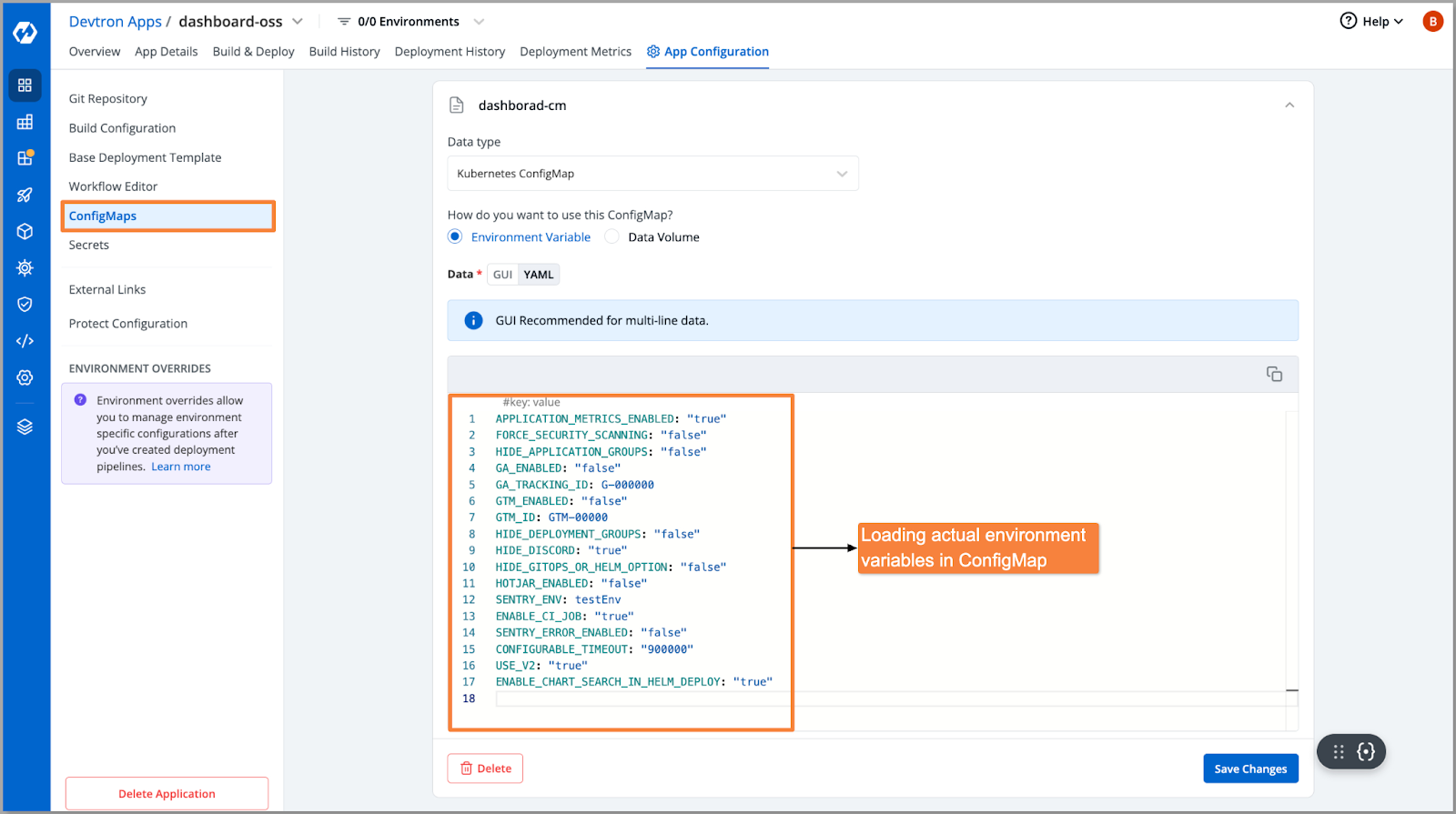Click the HOTJAR_ENABLED line in editor
Screen dimensions: 1456x814
click(x=571, y=583)
